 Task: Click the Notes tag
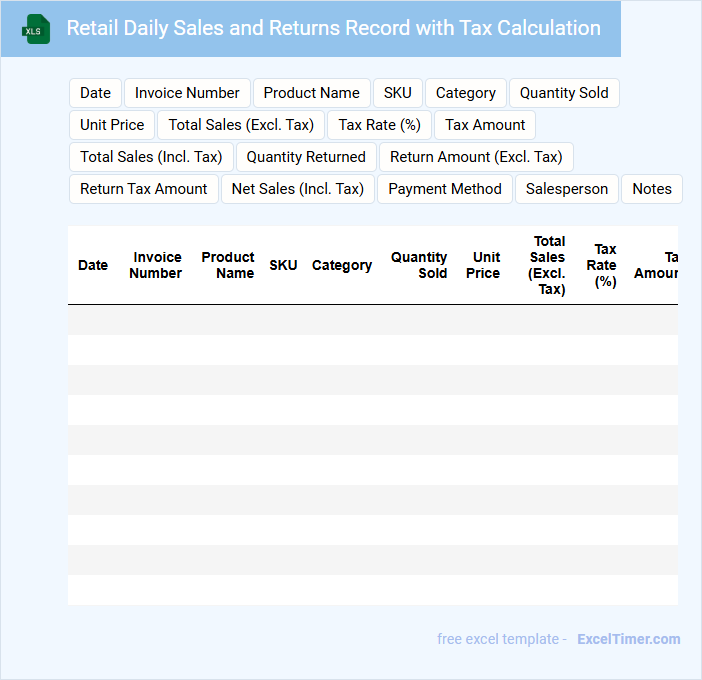point(652,189)
